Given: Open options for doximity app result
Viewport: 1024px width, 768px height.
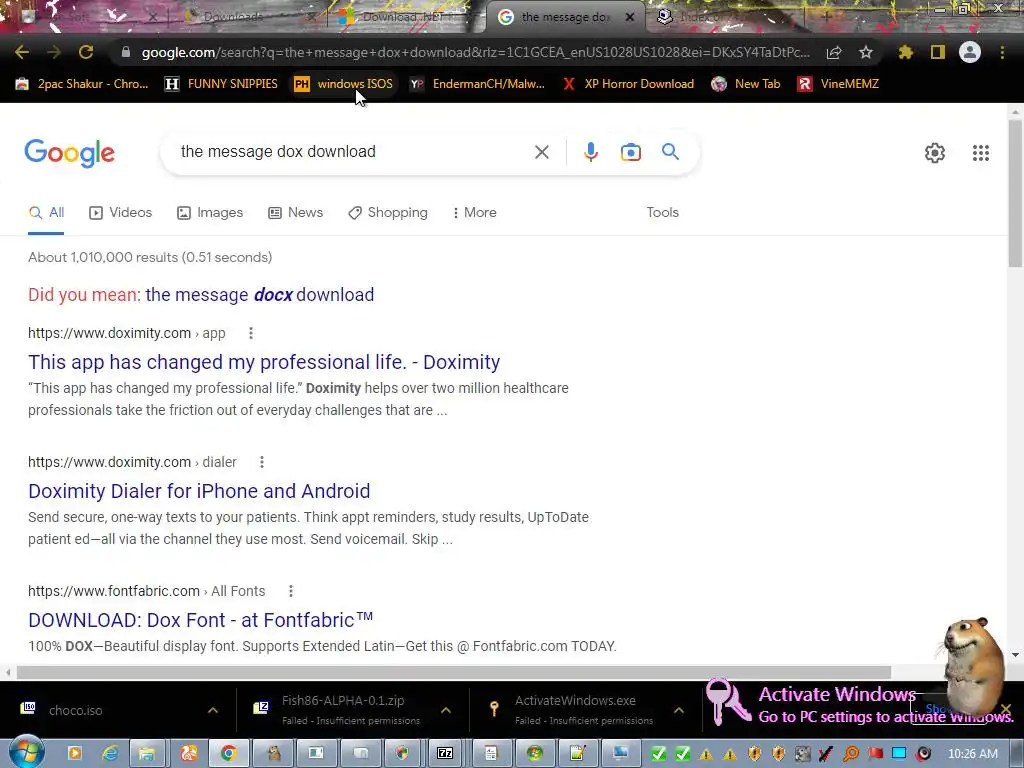Looking at the screenshot, I should [251, 333].
